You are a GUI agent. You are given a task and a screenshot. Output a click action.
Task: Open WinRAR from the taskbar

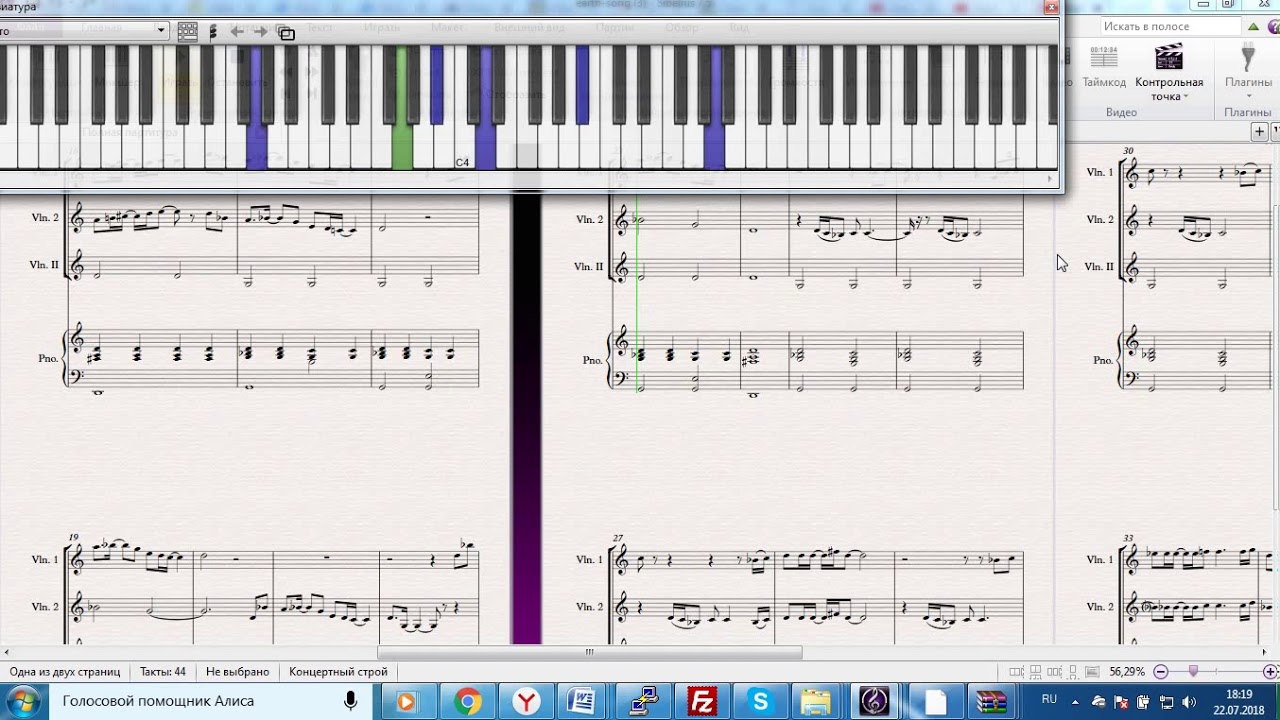[992, 702]
